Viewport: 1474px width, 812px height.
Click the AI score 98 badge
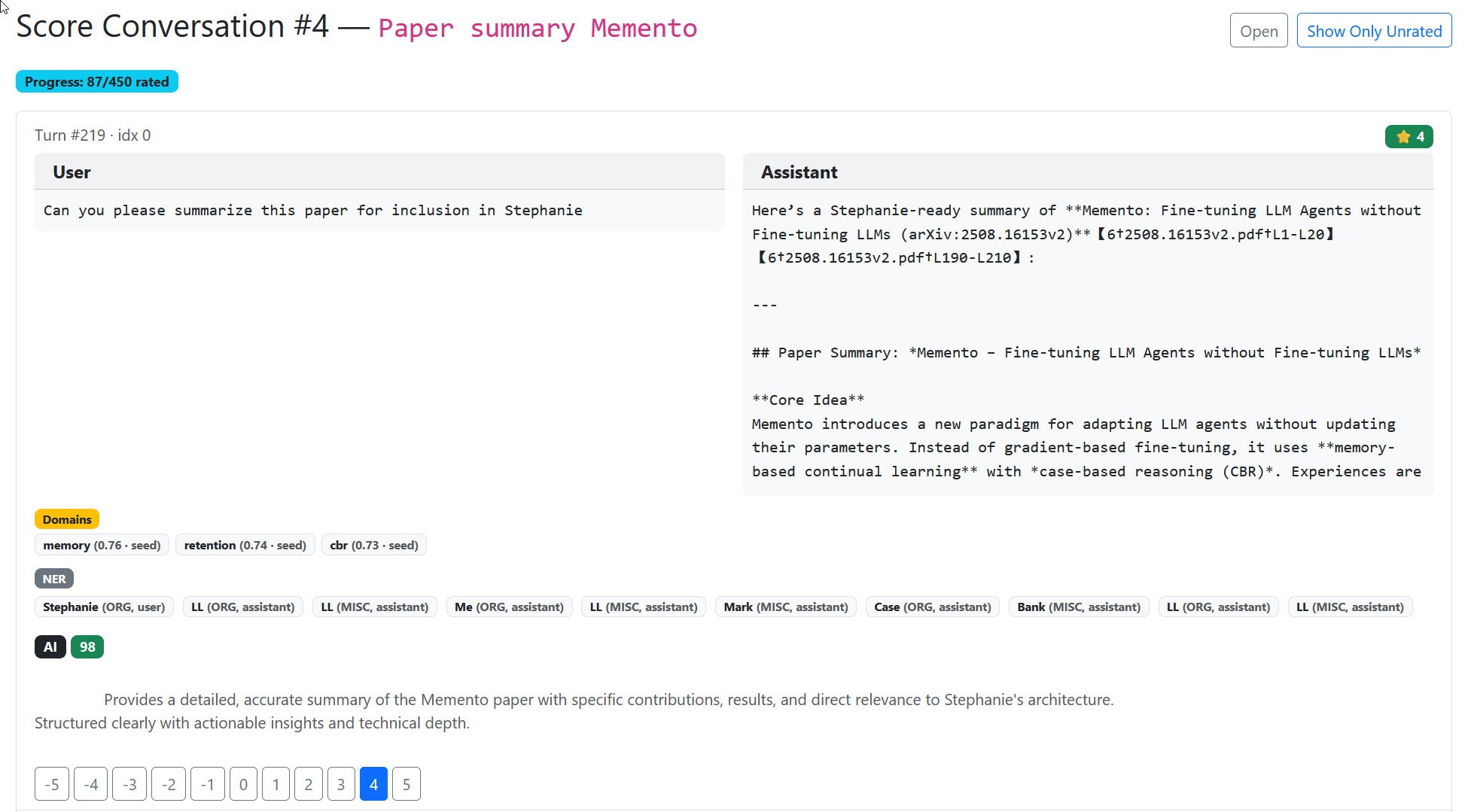pyautogui.click(x=87, y=646)
